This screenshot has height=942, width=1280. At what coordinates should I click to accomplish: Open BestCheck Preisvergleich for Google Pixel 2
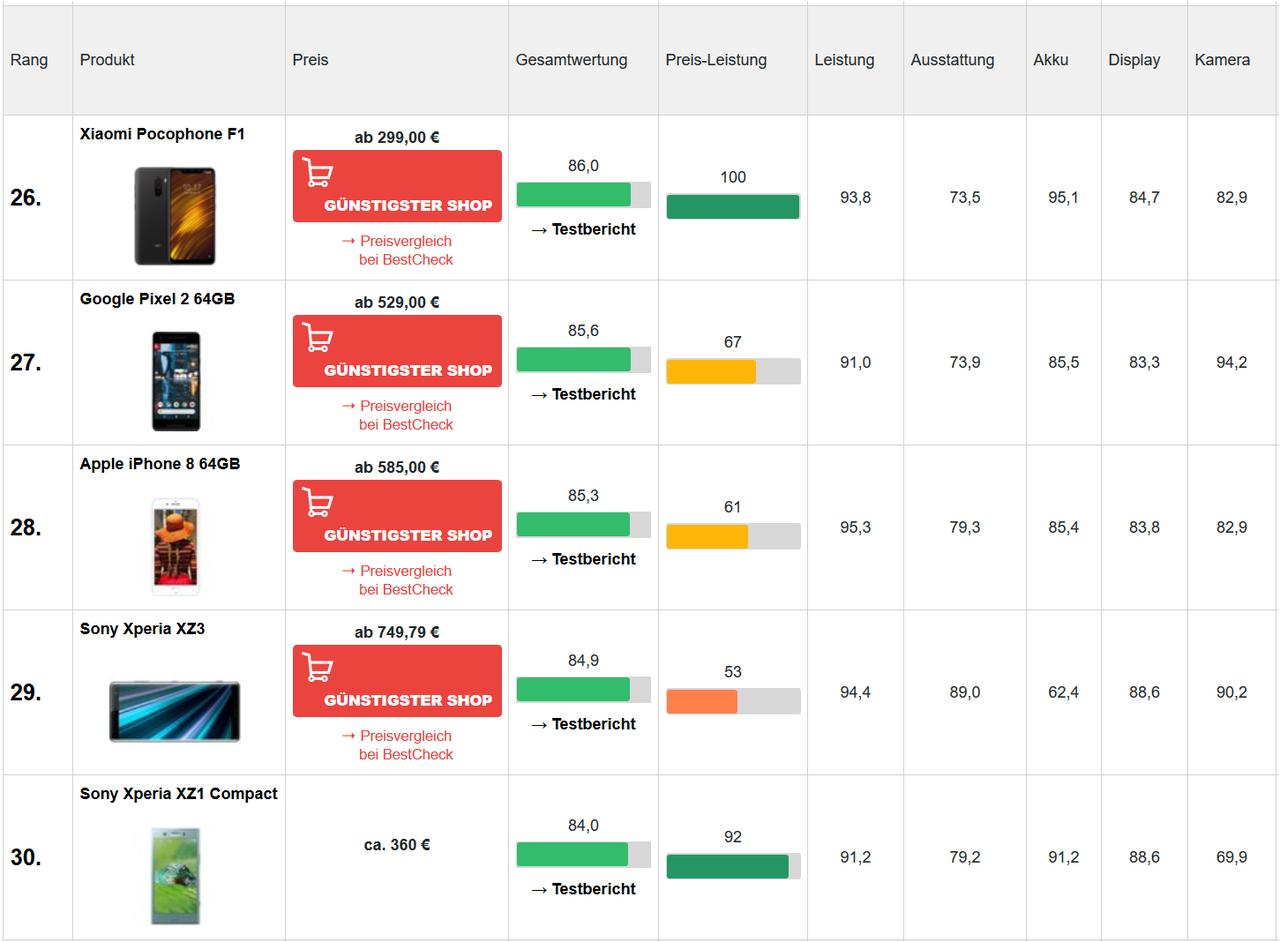[397, 415]
